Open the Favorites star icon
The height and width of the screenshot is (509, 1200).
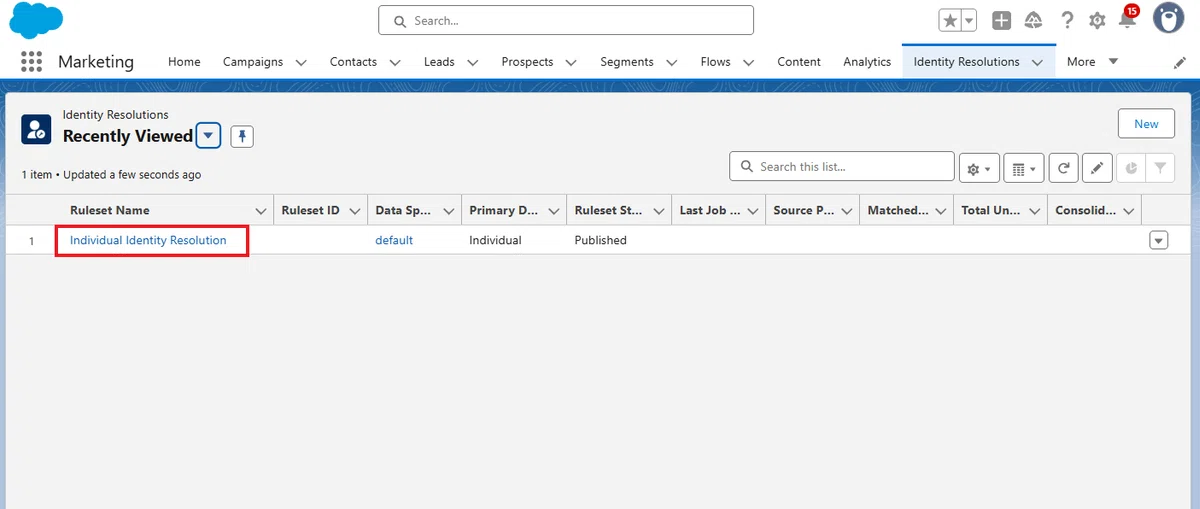[949, 20]
